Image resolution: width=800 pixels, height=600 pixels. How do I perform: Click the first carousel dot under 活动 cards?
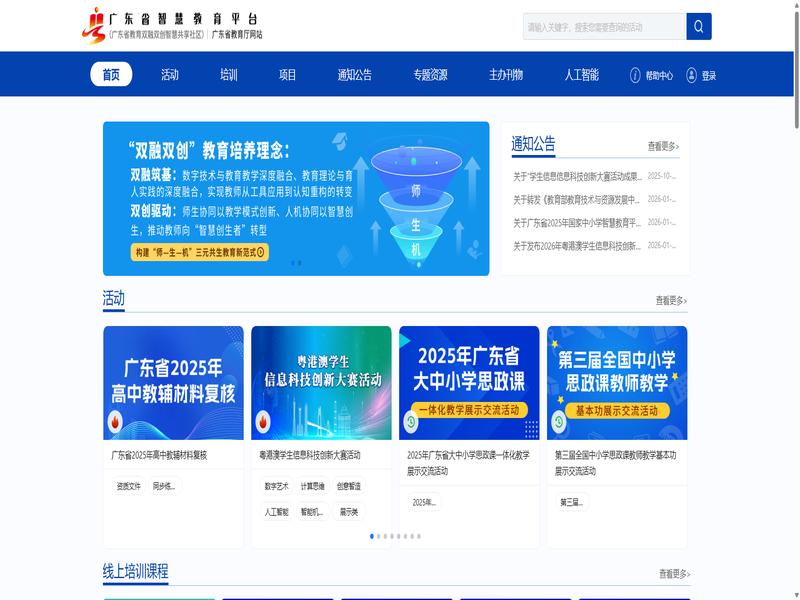[x=372, y=536]
